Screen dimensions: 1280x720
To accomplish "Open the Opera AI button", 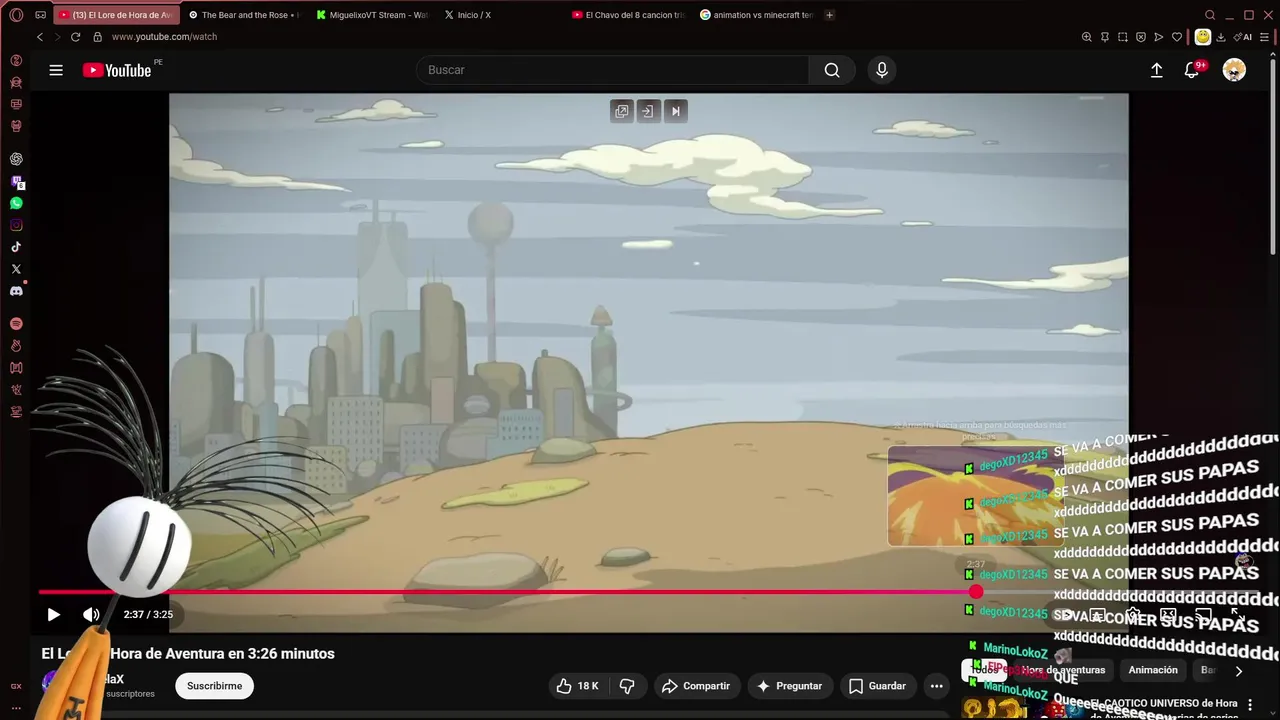I will (x=1243, y=37).
